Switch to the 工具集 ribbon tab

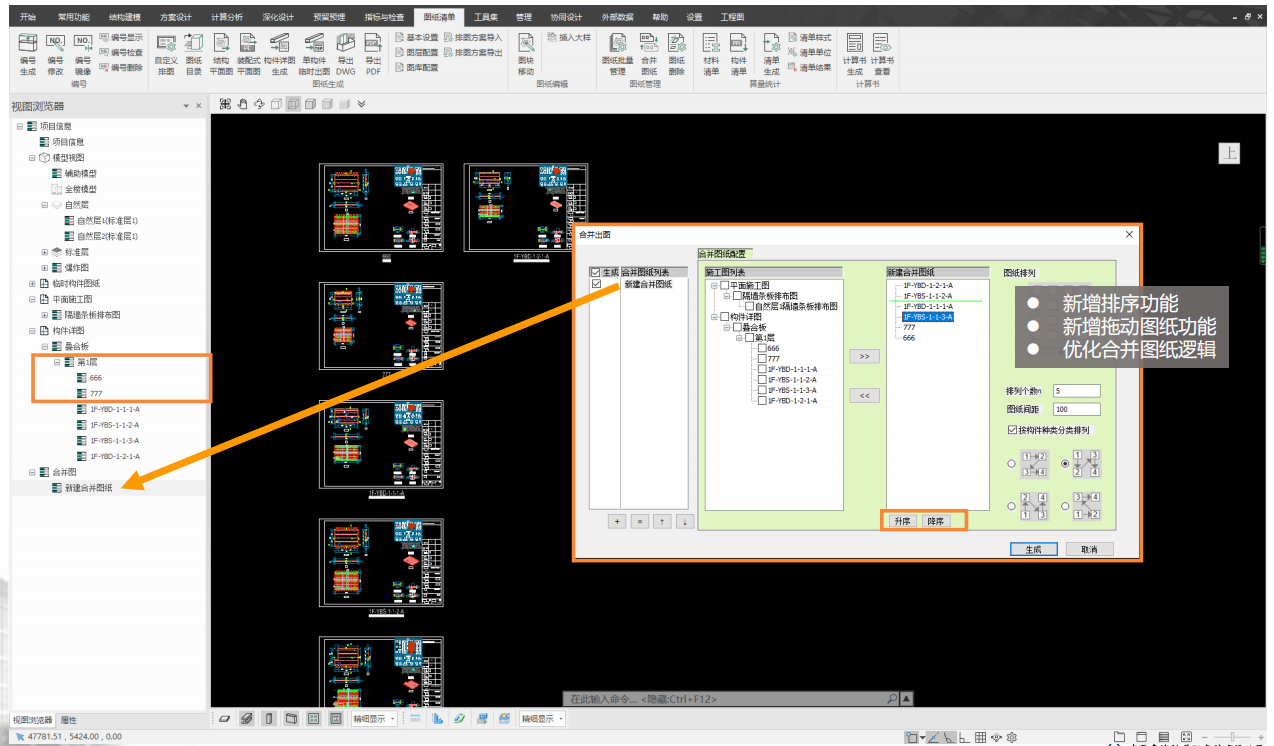[x=486, y=17]
